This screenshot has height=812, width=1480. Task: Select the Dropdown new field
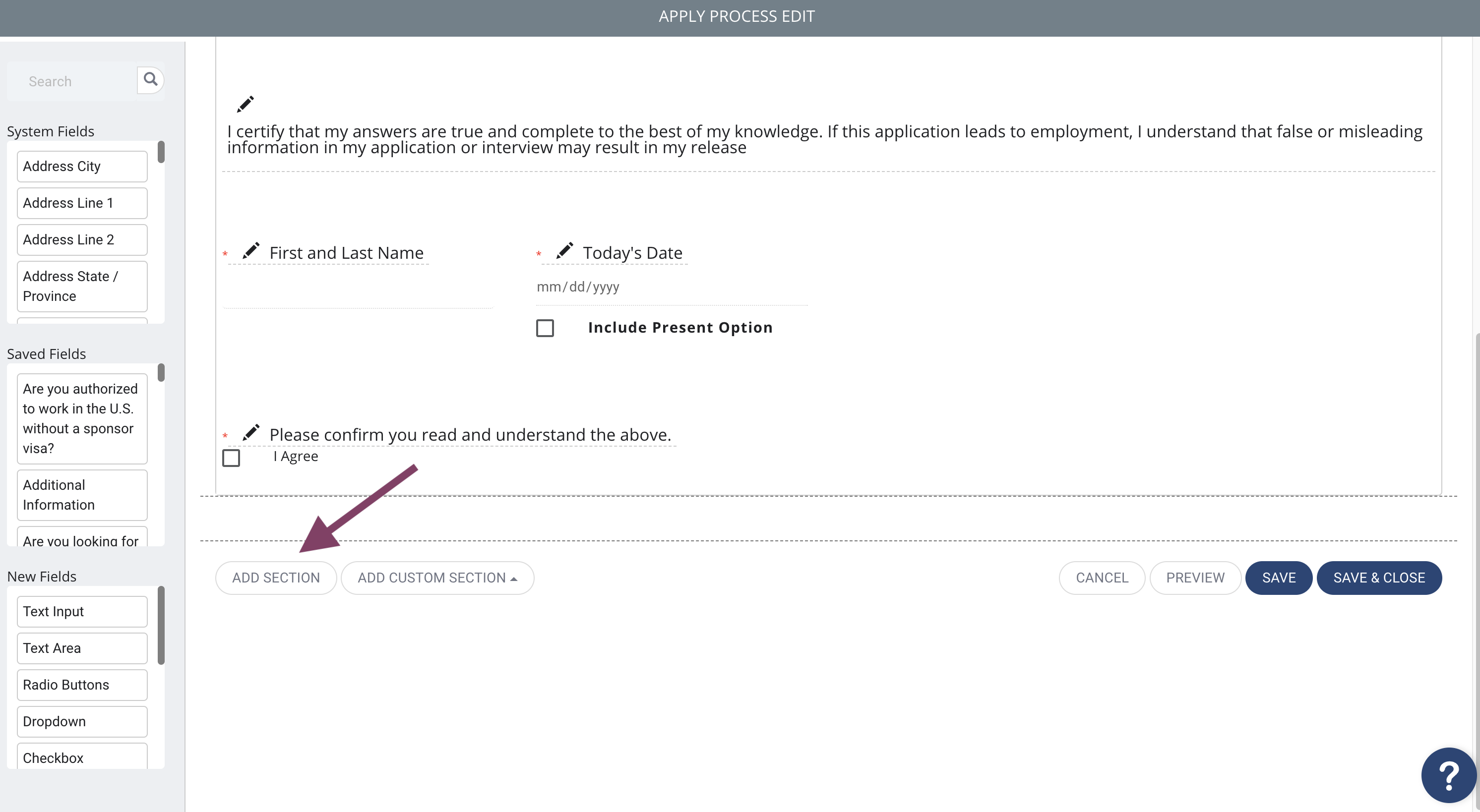(82, 722)
